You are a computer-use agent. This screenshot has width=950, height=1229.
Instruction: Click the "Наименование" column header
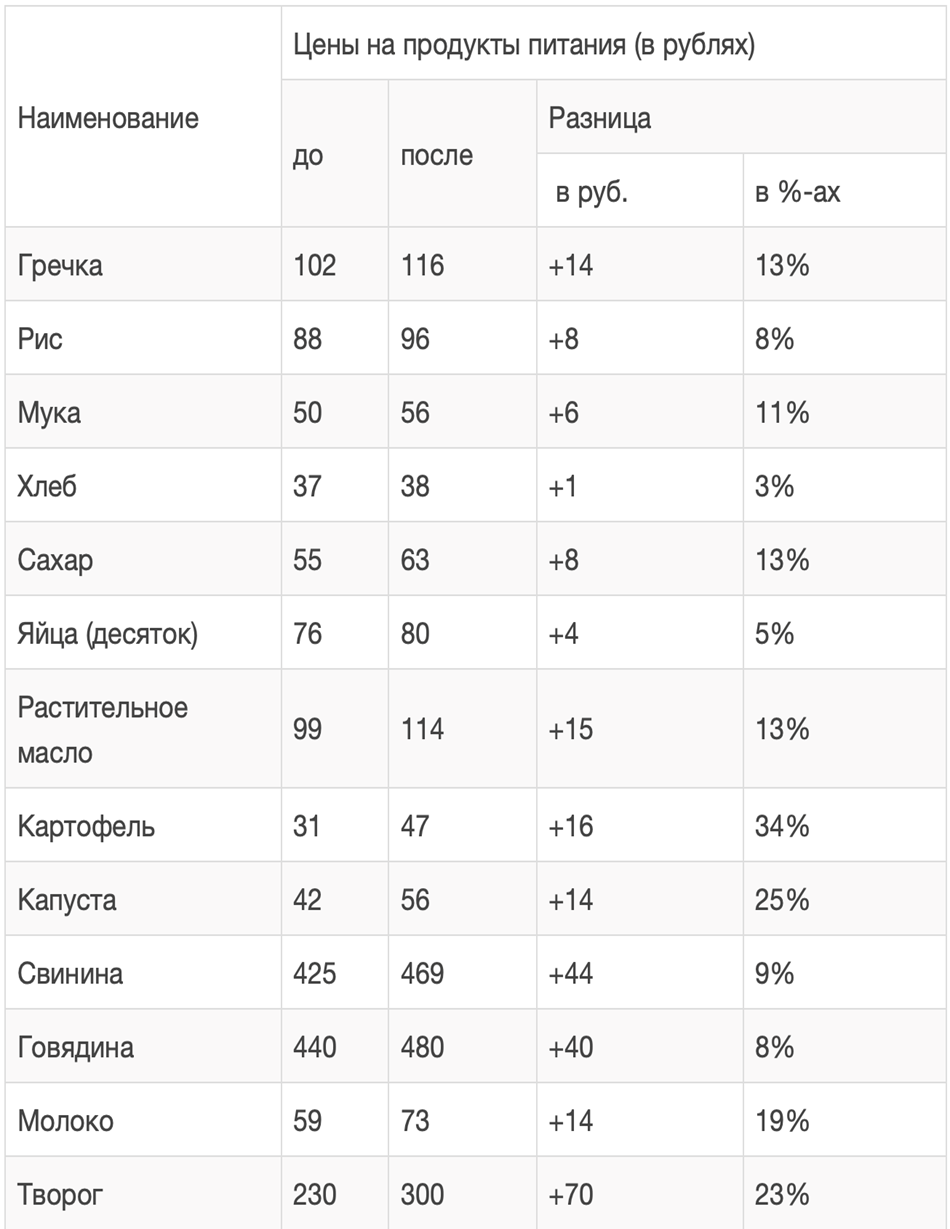click(x=108, y=118)
